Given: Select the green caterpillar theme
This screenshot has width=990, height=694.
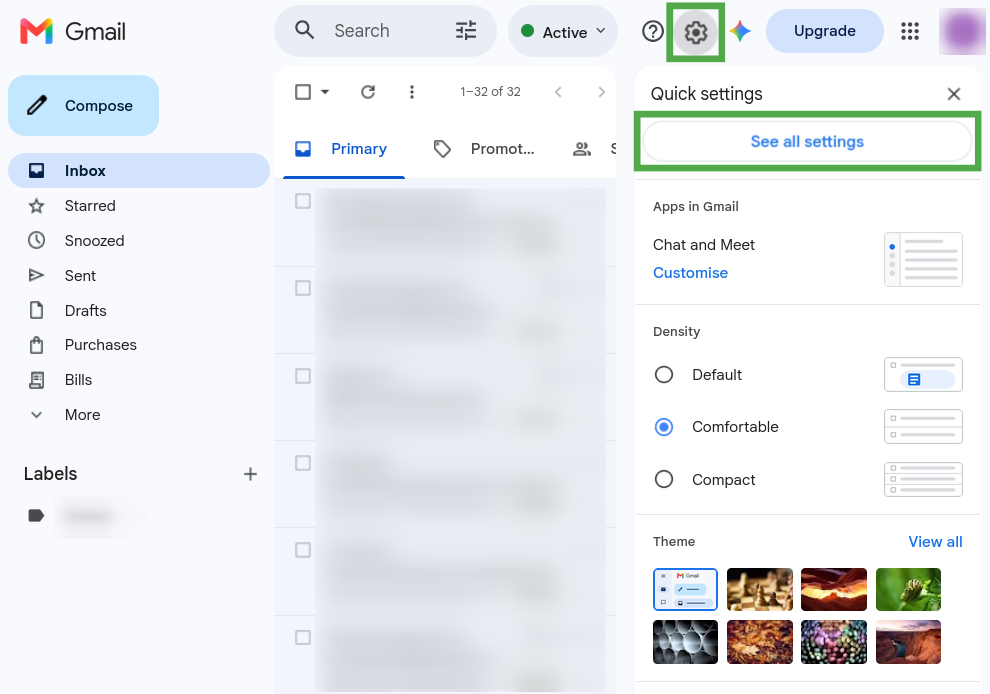Looking at the screenshot, I should (x=908, y=589).
